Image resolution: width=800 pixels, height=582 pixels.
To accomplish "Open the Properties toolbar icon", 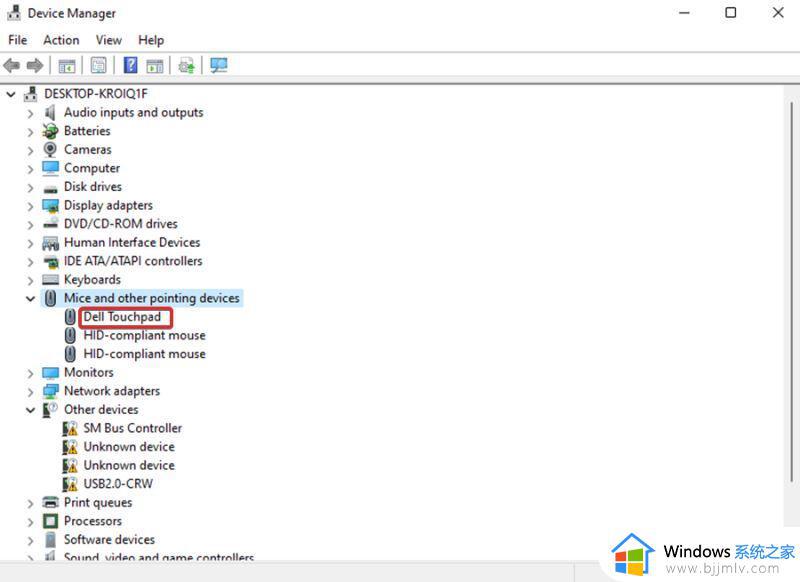I will coord(98,65).
